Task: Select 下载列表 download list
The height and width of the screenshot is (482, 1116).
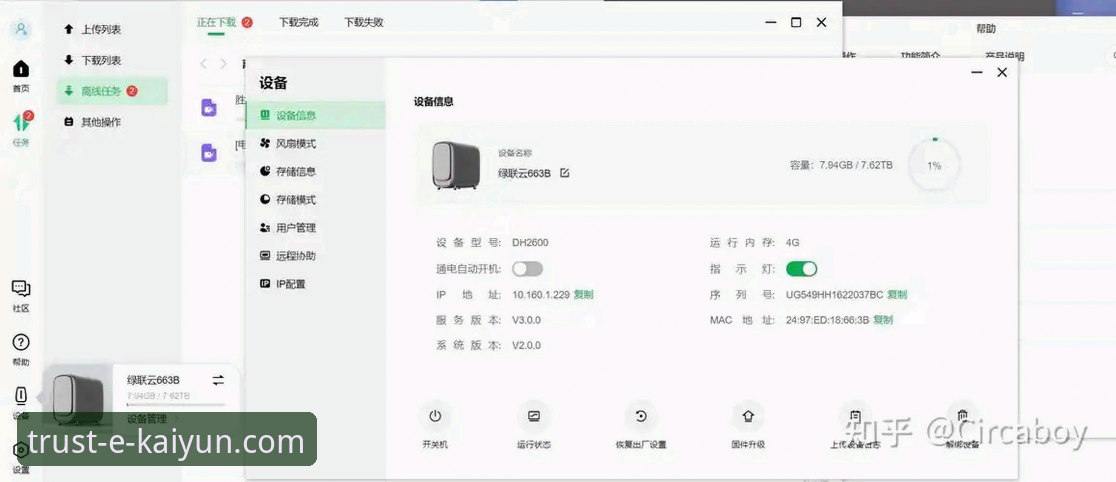Action: click(93, 61)
